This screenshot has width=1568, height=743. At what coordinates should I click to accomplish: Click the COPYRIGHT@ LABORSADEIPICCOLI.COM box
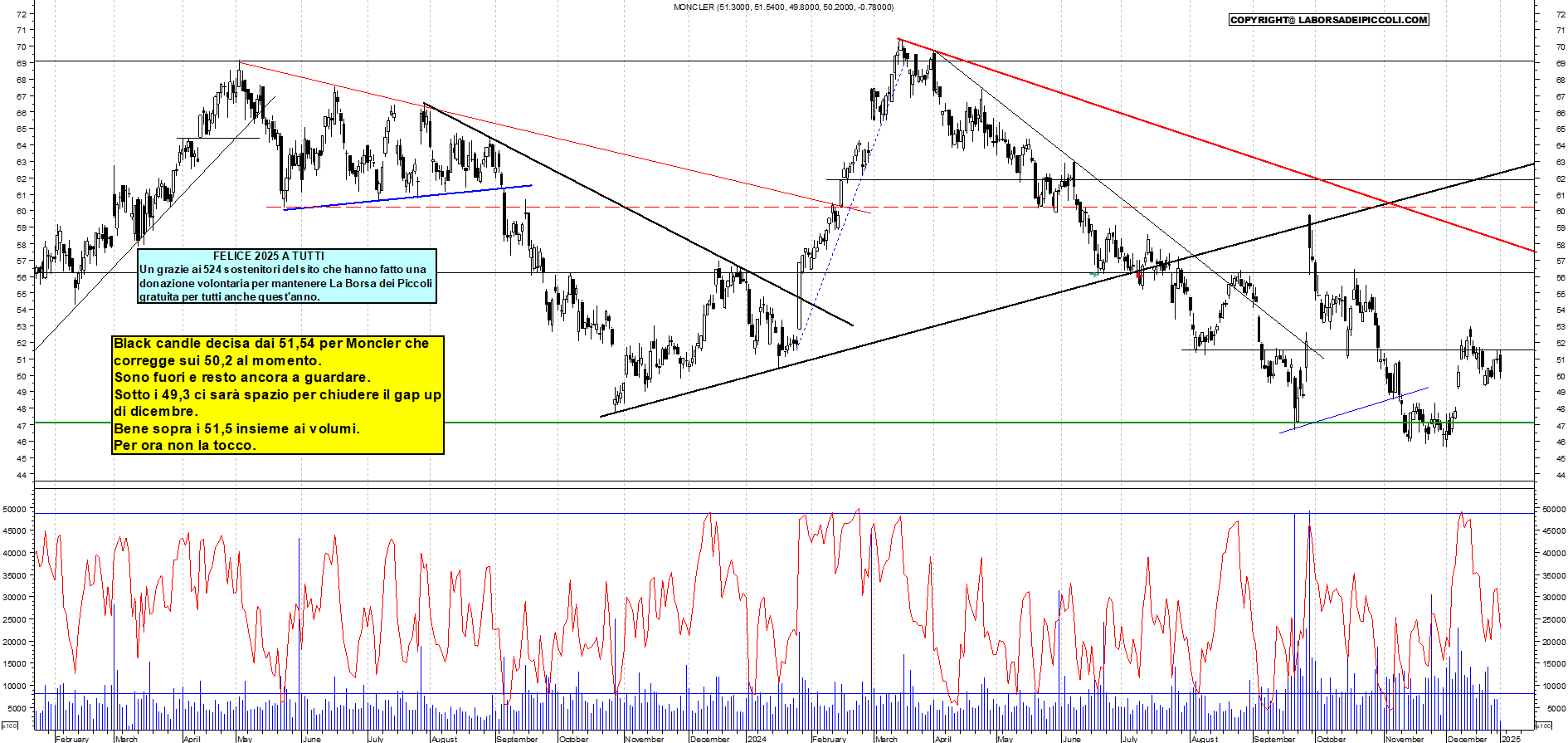coord(1328,20)
